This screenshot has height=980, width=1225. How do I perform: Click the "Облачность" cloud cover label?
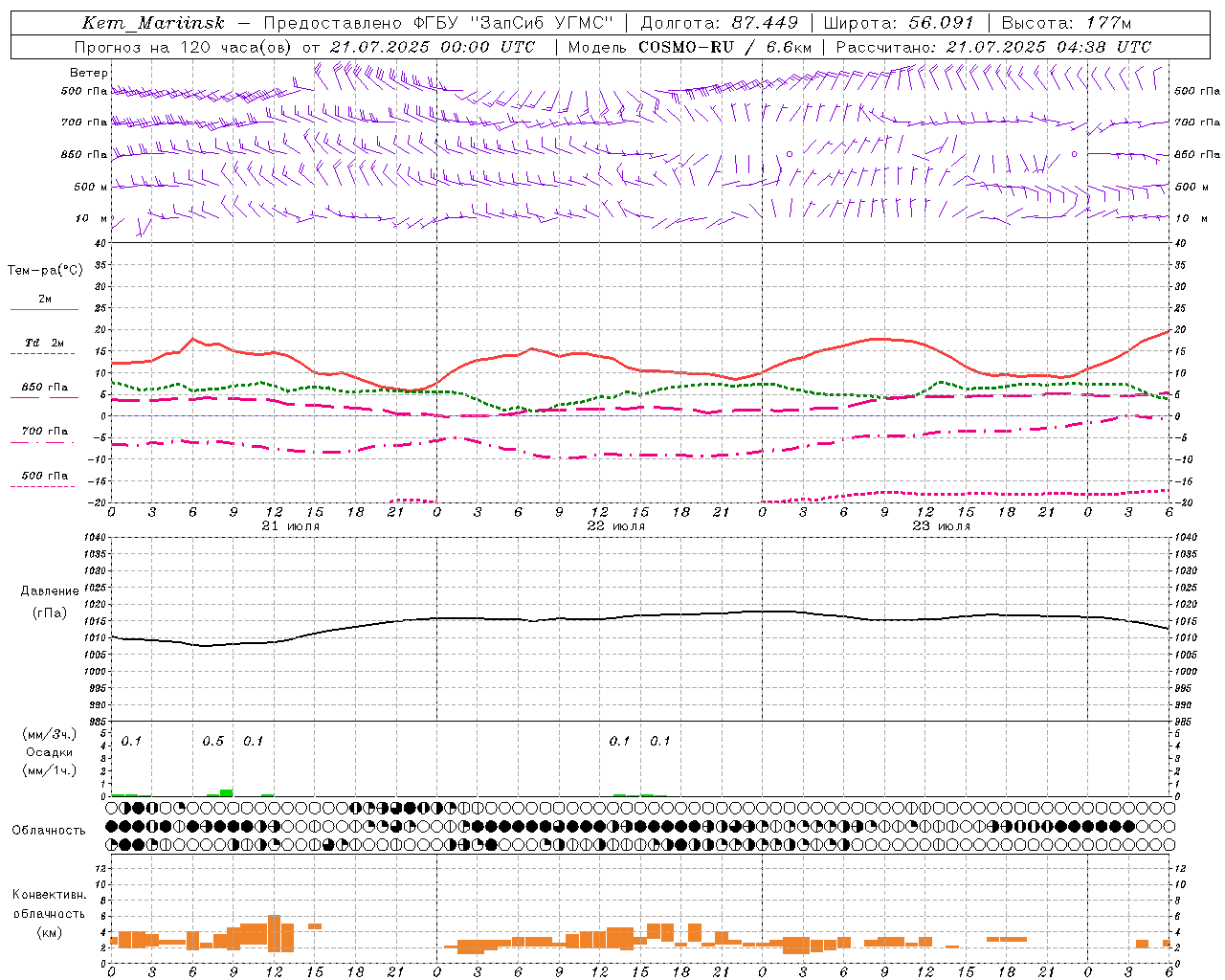pyautogui.click(x=49, y=831)
